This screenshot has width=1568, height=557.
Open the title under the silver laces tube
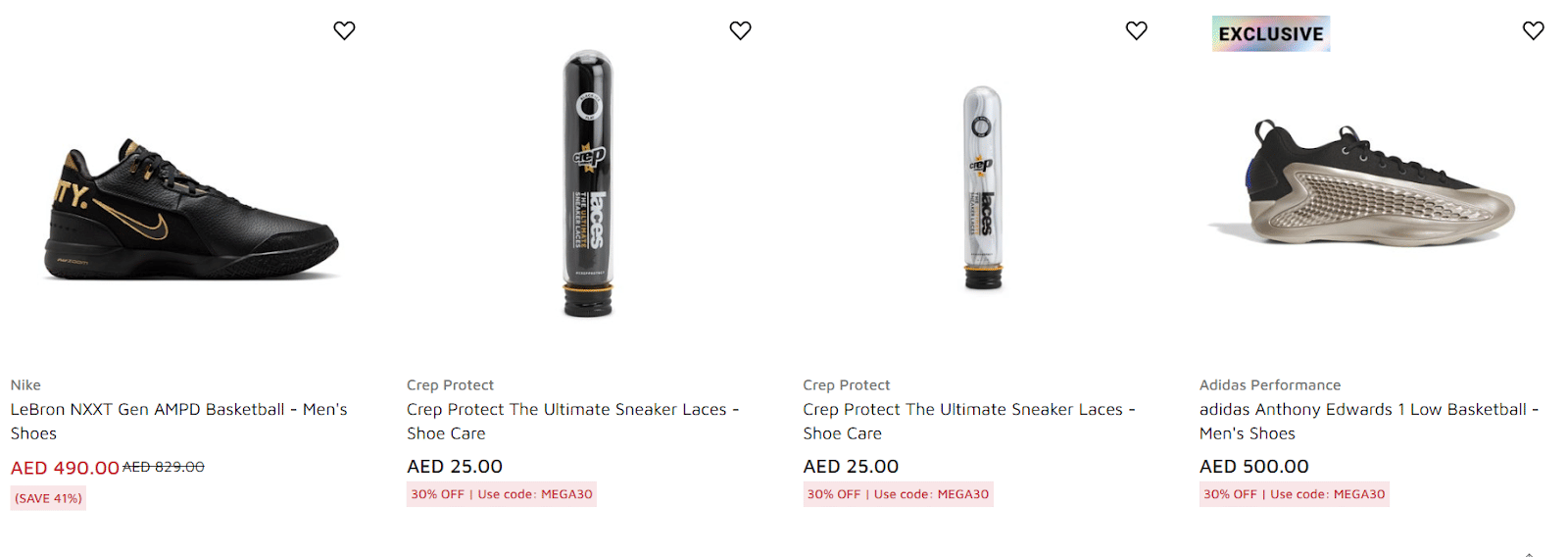click(968, 421)
